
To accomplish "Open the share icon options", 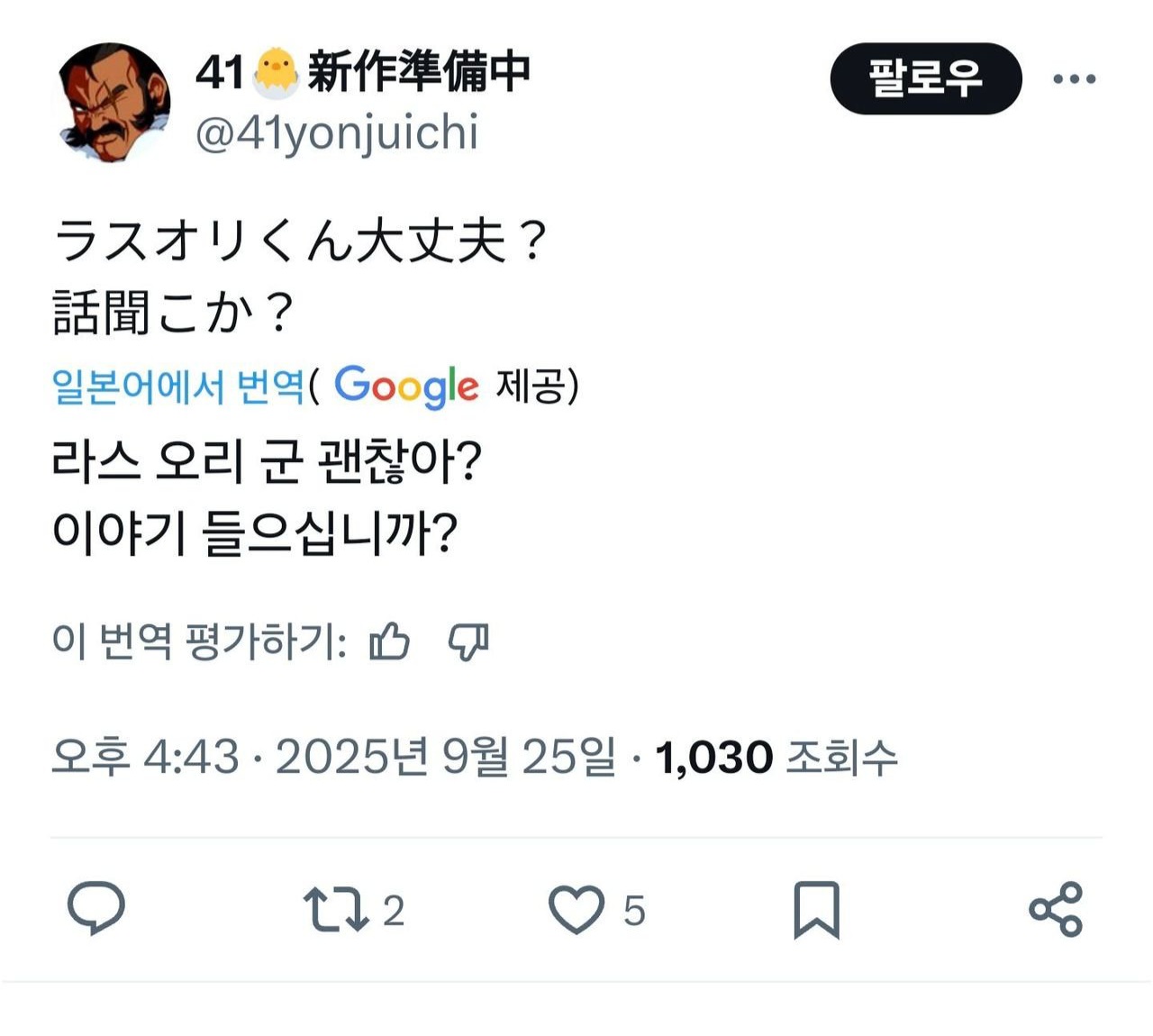I will (x=1056, y=909).
